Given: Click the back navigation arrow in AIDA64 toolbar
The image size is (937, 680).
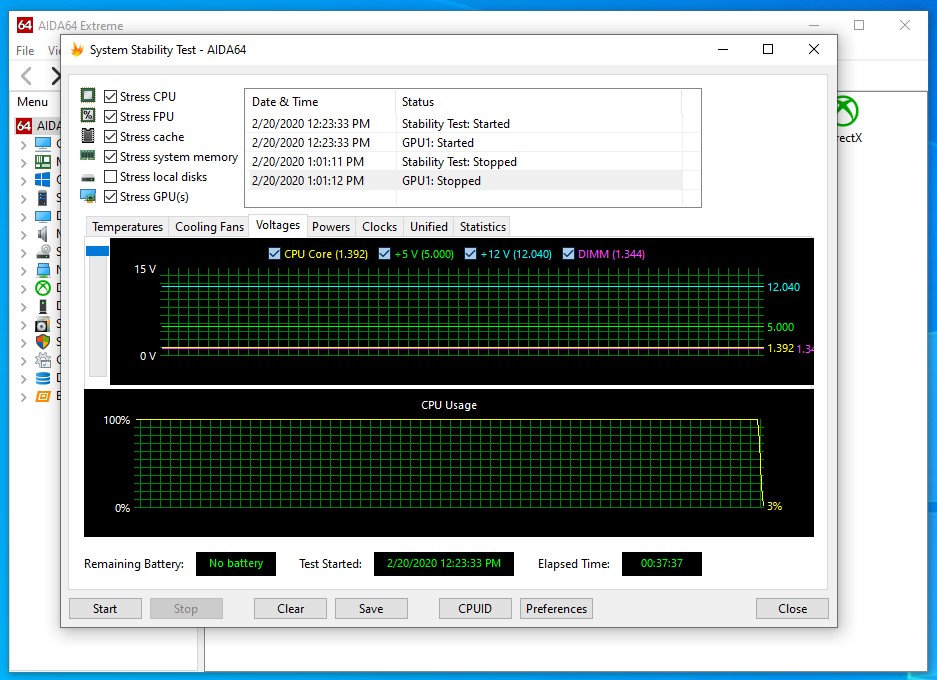Looking at the screenshot, I should pyautogui.click(x=27, y=76).
